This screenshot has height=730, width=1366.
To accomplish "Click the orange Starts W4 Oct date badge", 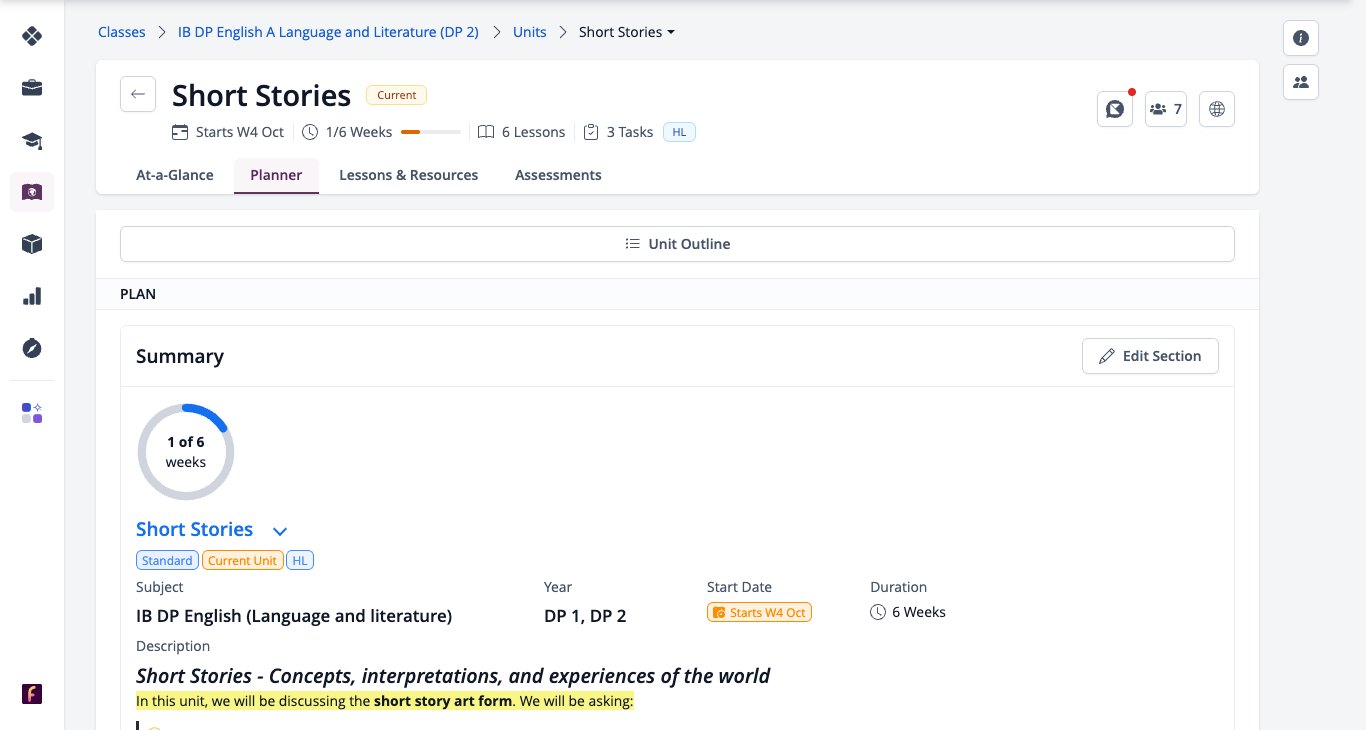I will tap(759, 612).
